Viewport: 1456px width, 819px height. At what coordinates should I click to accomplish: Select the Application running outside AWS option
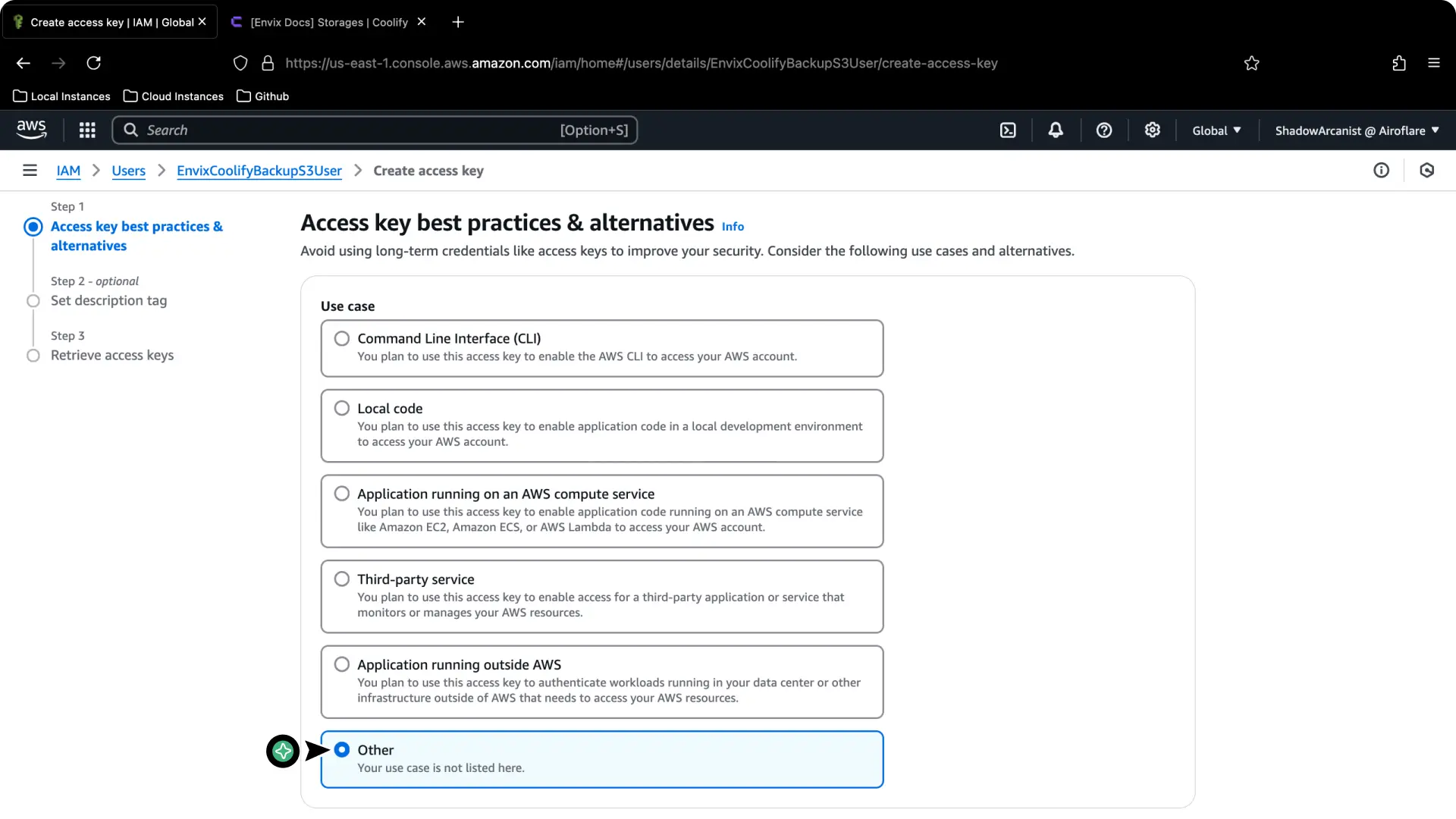tap(342, 664)
